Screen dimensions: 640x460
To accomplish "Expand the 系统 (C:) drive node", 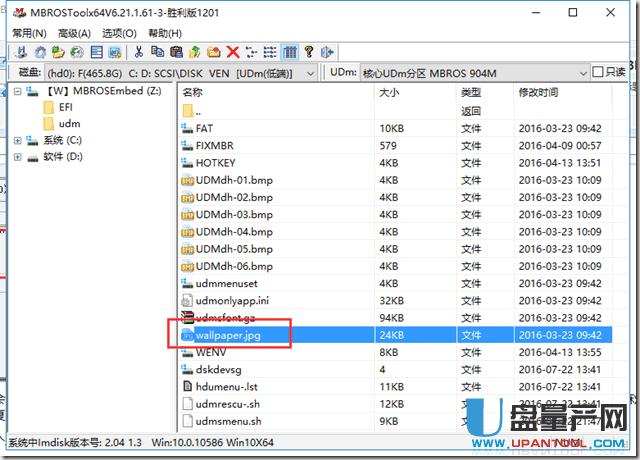I will pyautogui.click(x=17, y=140).
